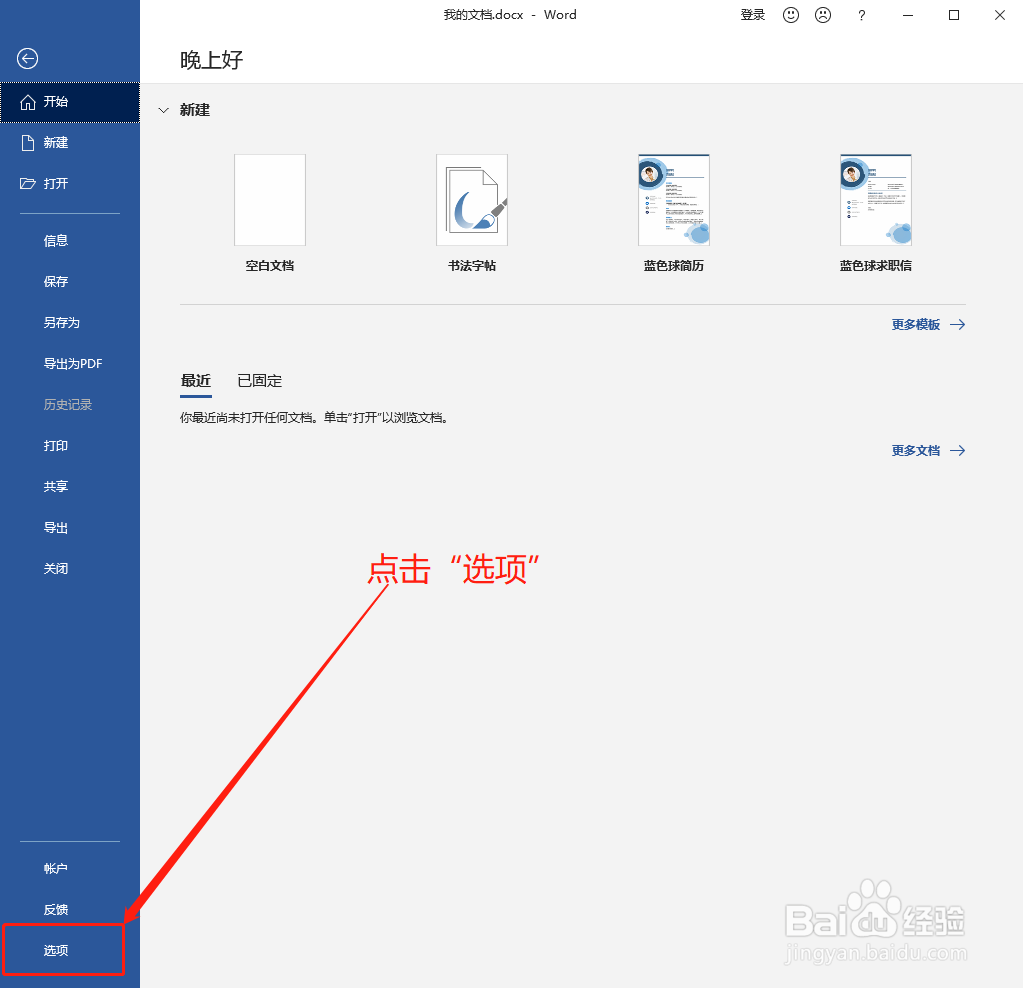Click the back arrow circle icon
This screenshot has width=1023, height=988.
coord(27,59)
